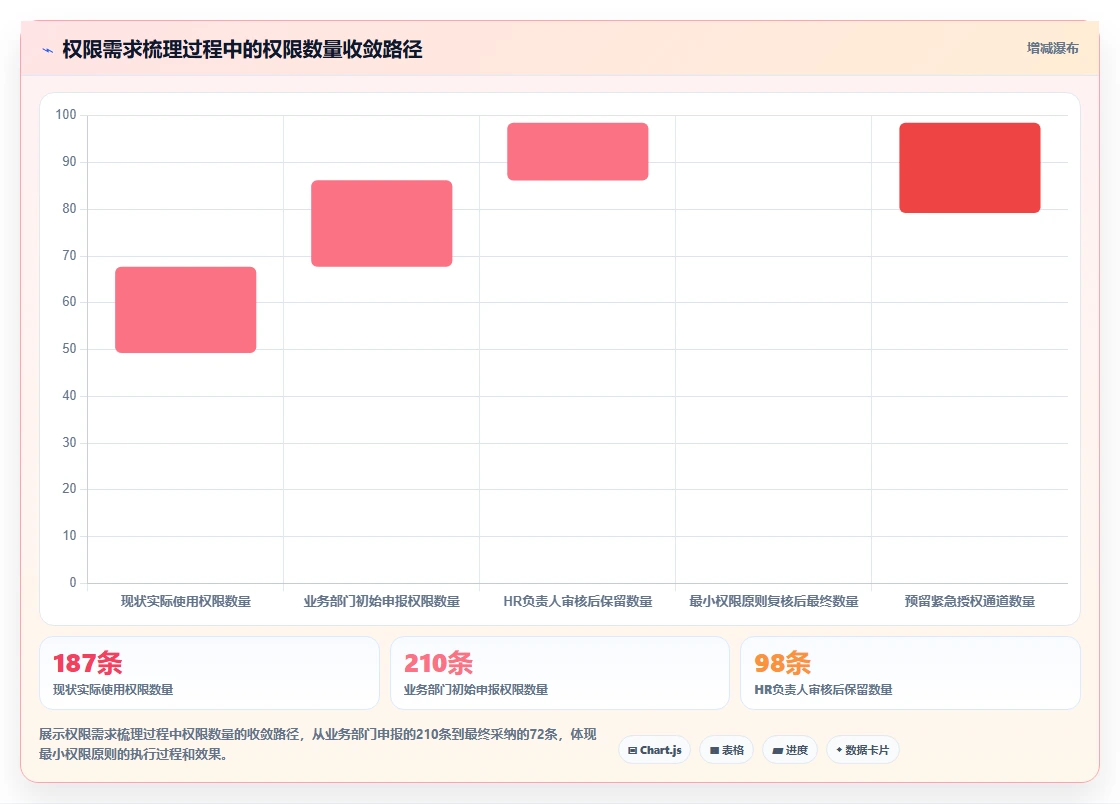Viewport: 1120px width, 804px height.
Task: Click x-axis label 最小权限原则复核后最终数量
Action: (774, 601)
